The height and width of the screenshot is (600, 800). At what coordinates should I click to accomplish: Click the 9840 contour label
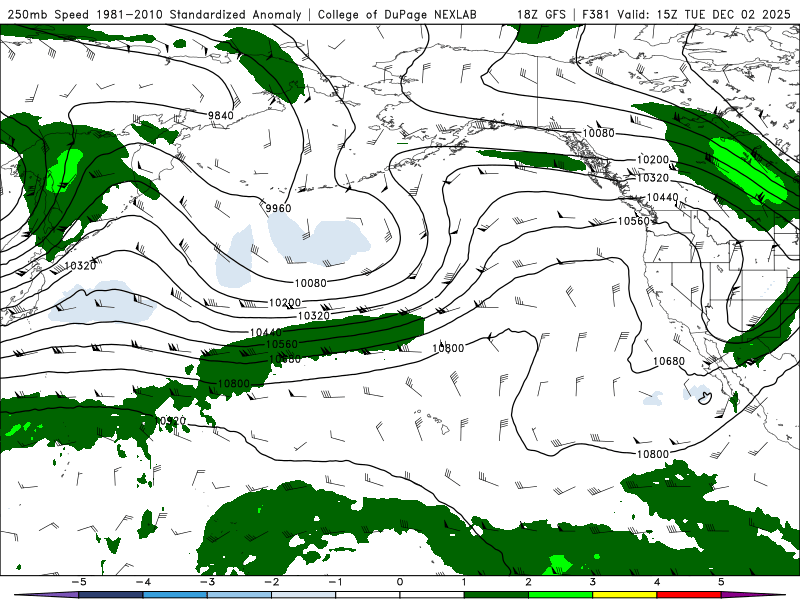point(220,115)
